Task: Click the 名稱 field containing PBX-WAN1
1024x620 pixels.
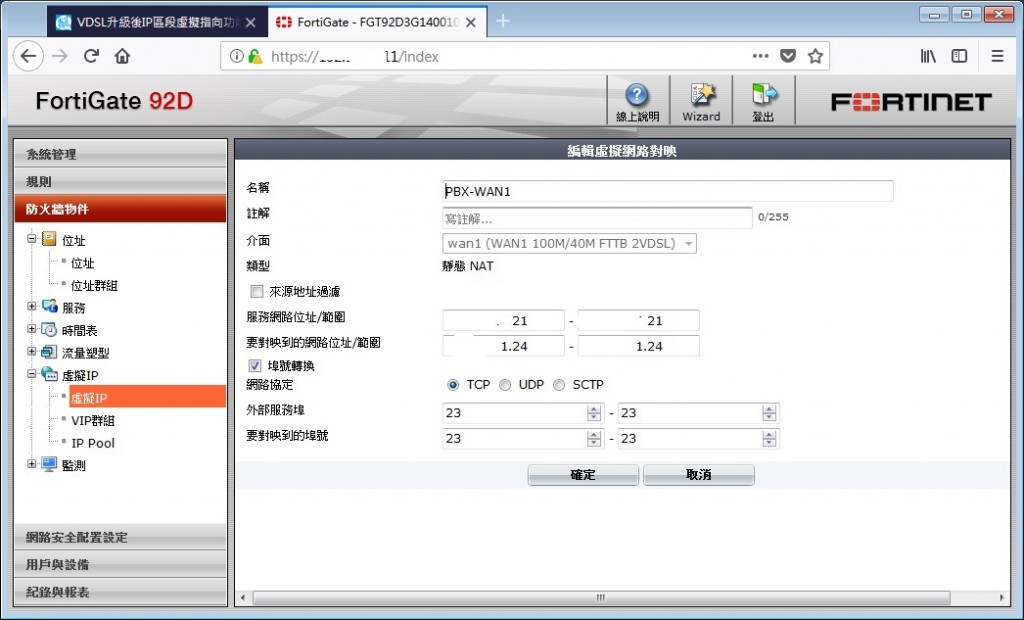Action: (x=667, y=191)
